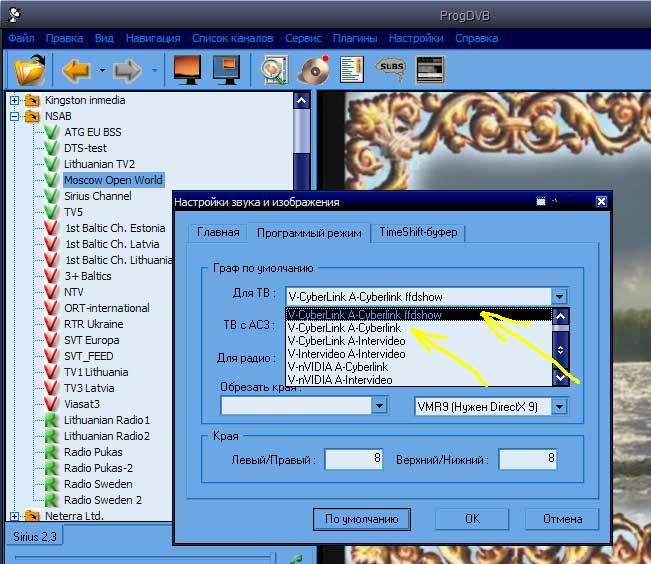Viewport: 651px width, 564px height.
Task: Open the program guide notepad icon
Action: click(x=351, y=69)
